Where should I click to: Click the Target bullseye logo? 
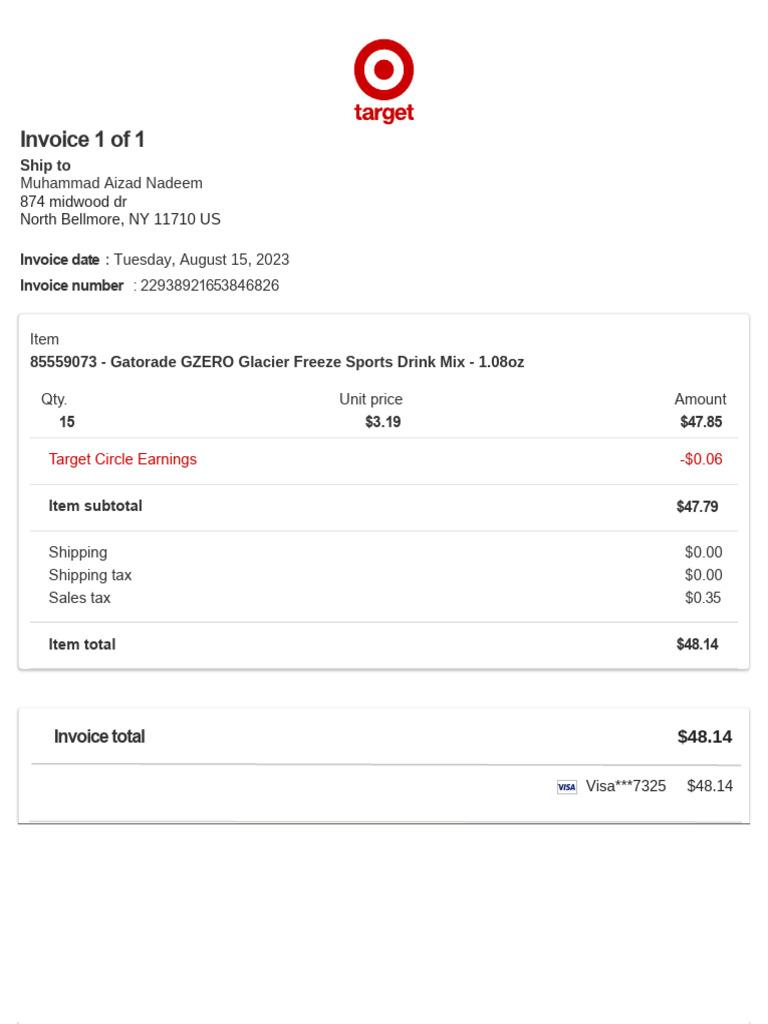[384, 69]
